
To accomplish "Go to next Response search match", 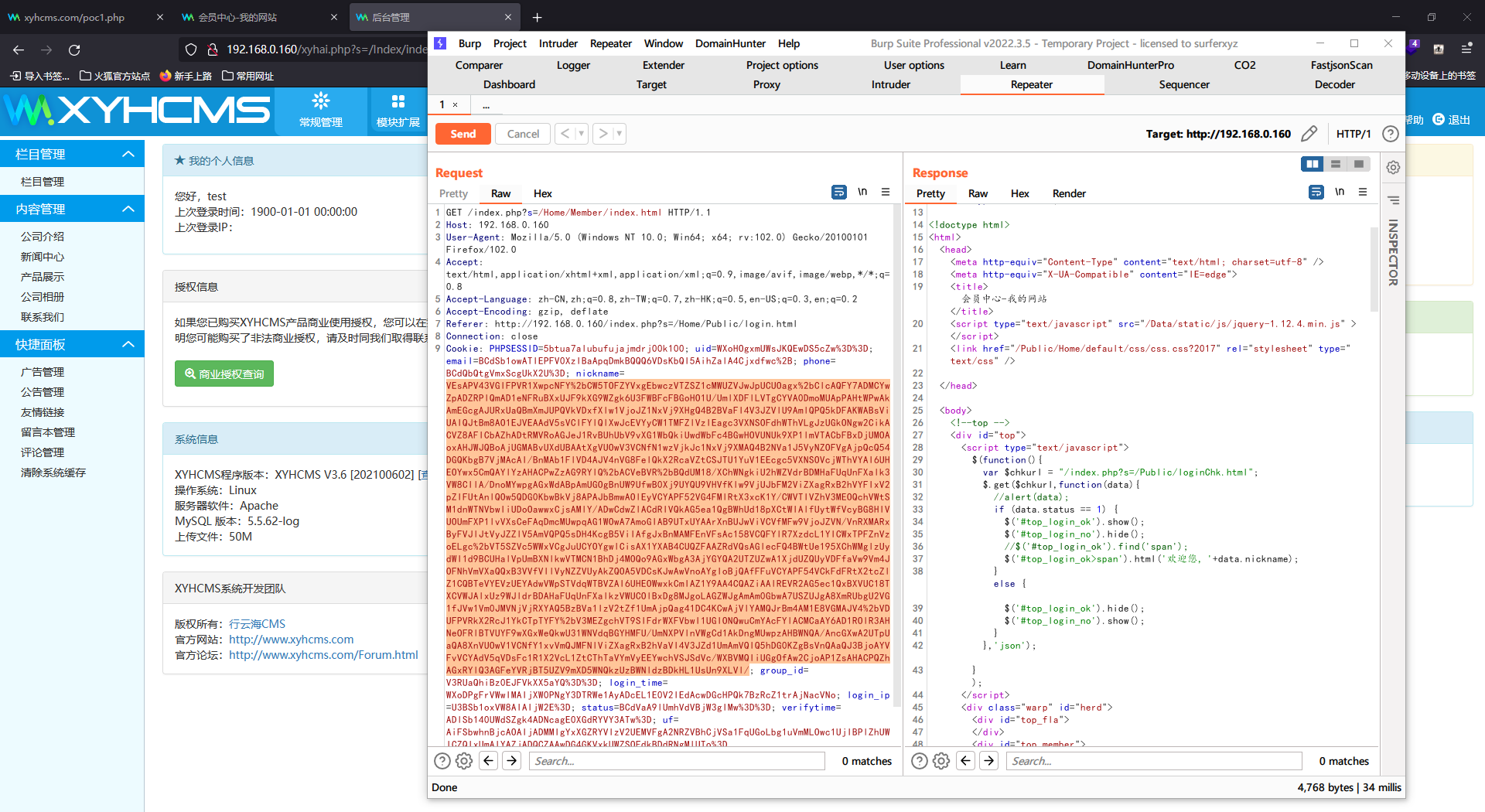I will tap(989, 761).
